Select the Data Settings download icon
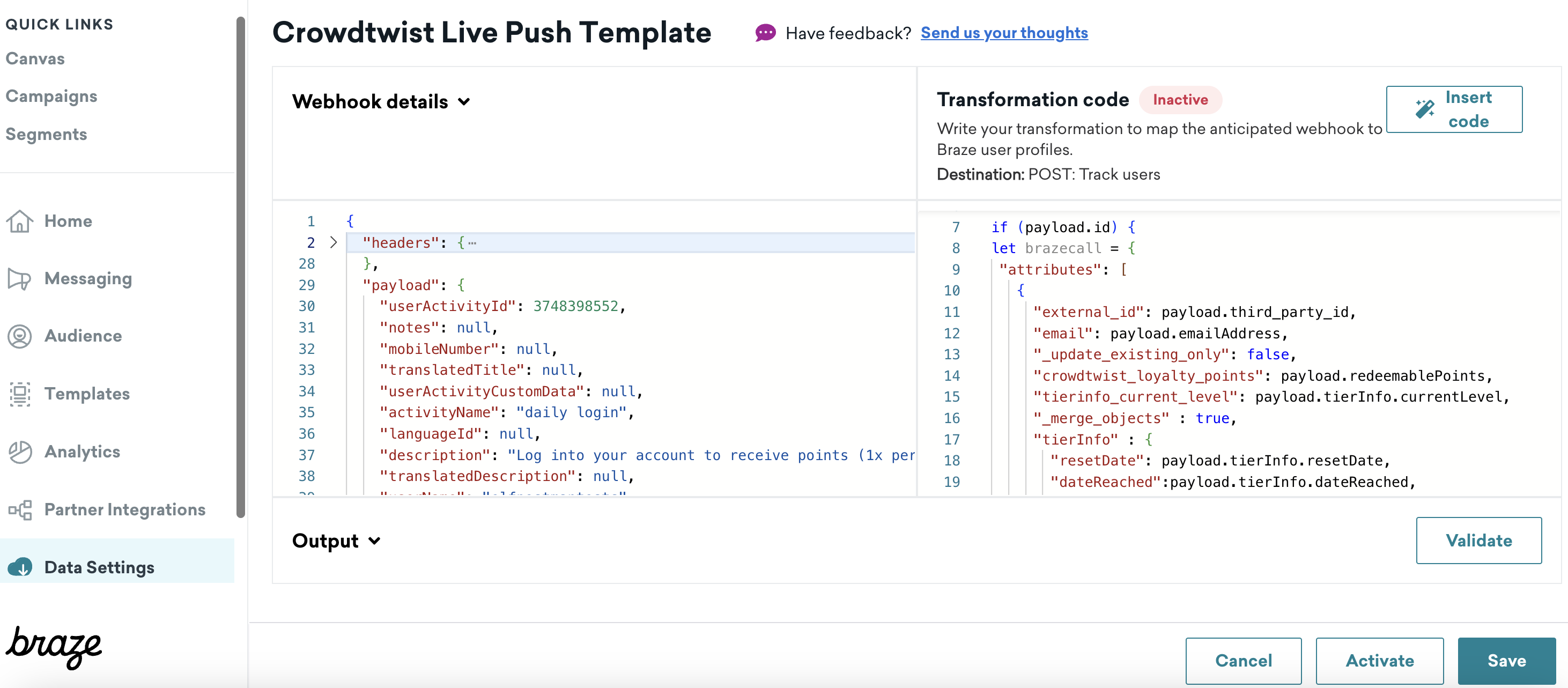1568x688 pixels. point(20,567)
